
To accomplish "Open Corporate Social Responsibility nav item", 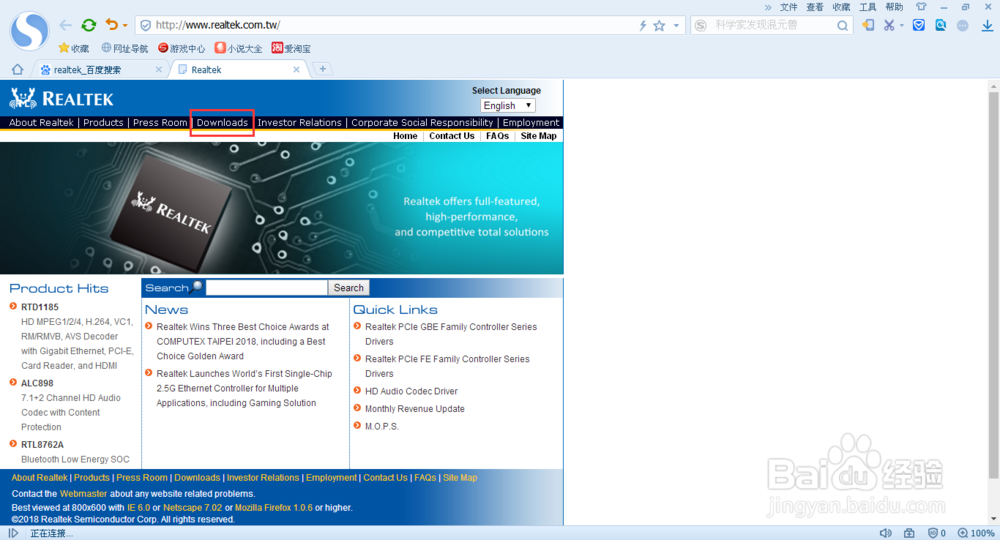I will point(422,122).
